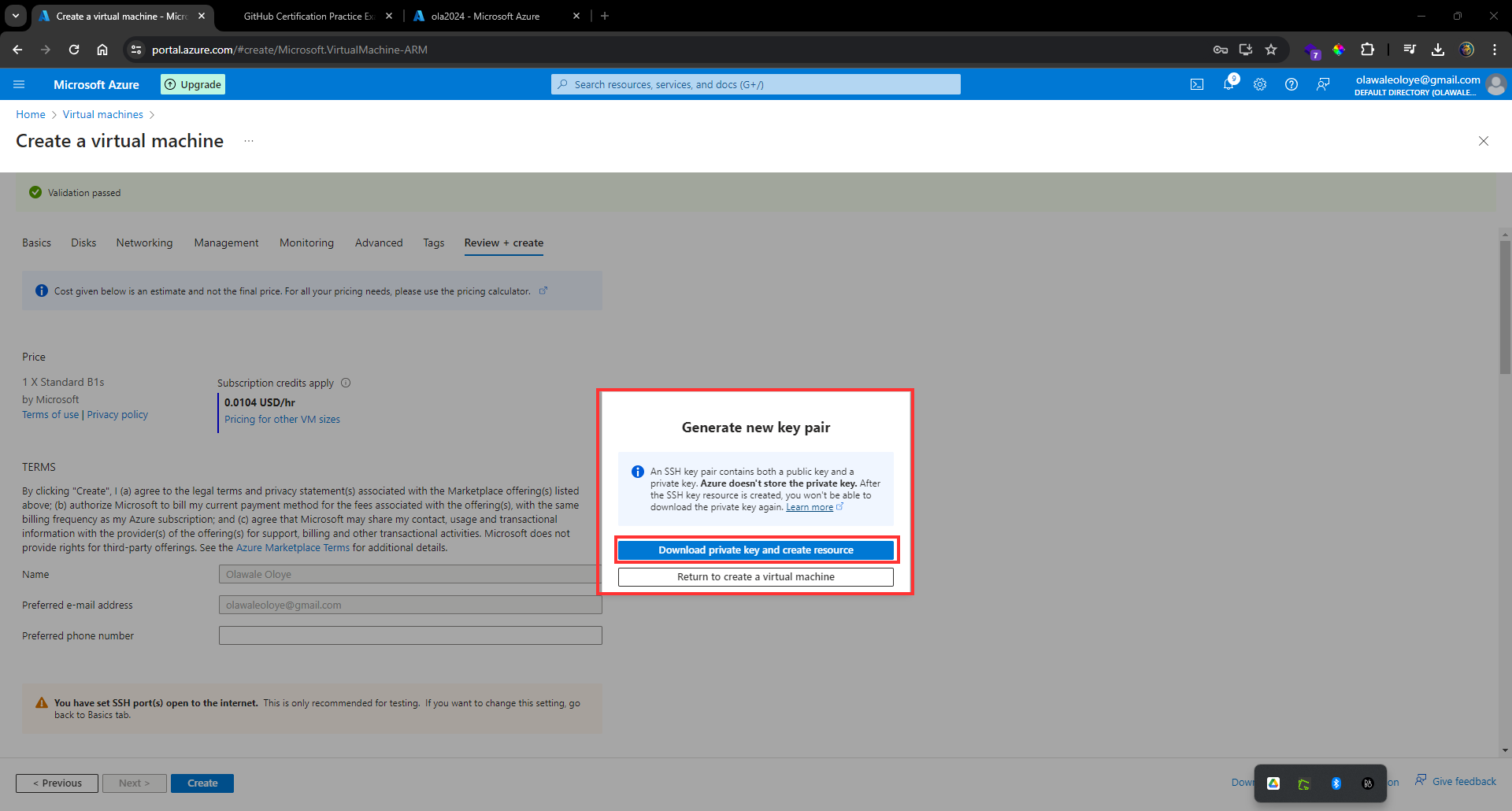Click the Microsoft Azure logo text
This screenshot has height=811, width=1512.
click(96, 84)
